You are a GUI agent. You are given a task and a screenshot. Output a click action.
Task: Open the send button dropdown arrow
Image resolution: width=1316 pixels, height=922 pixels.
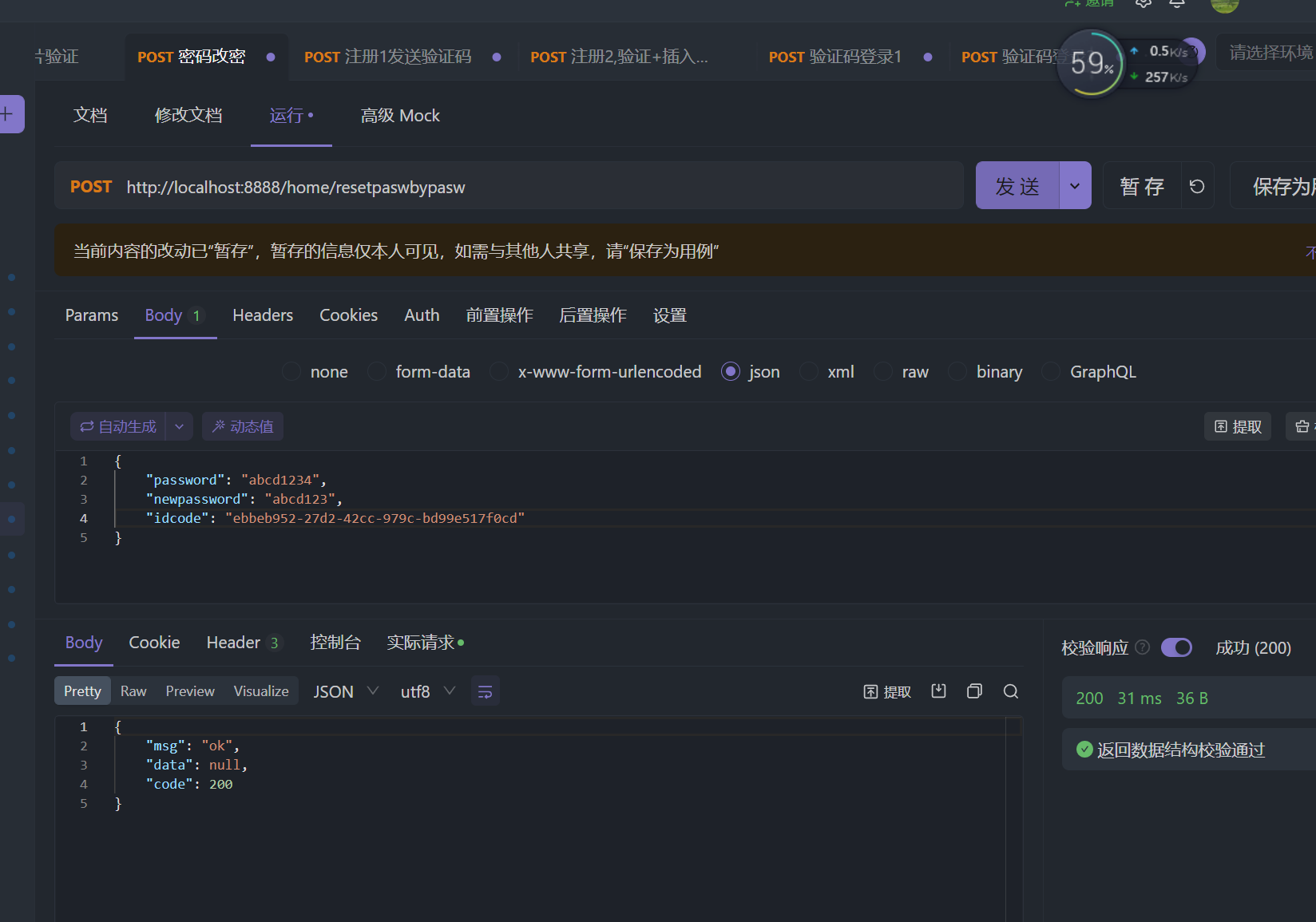(1075, 186)
